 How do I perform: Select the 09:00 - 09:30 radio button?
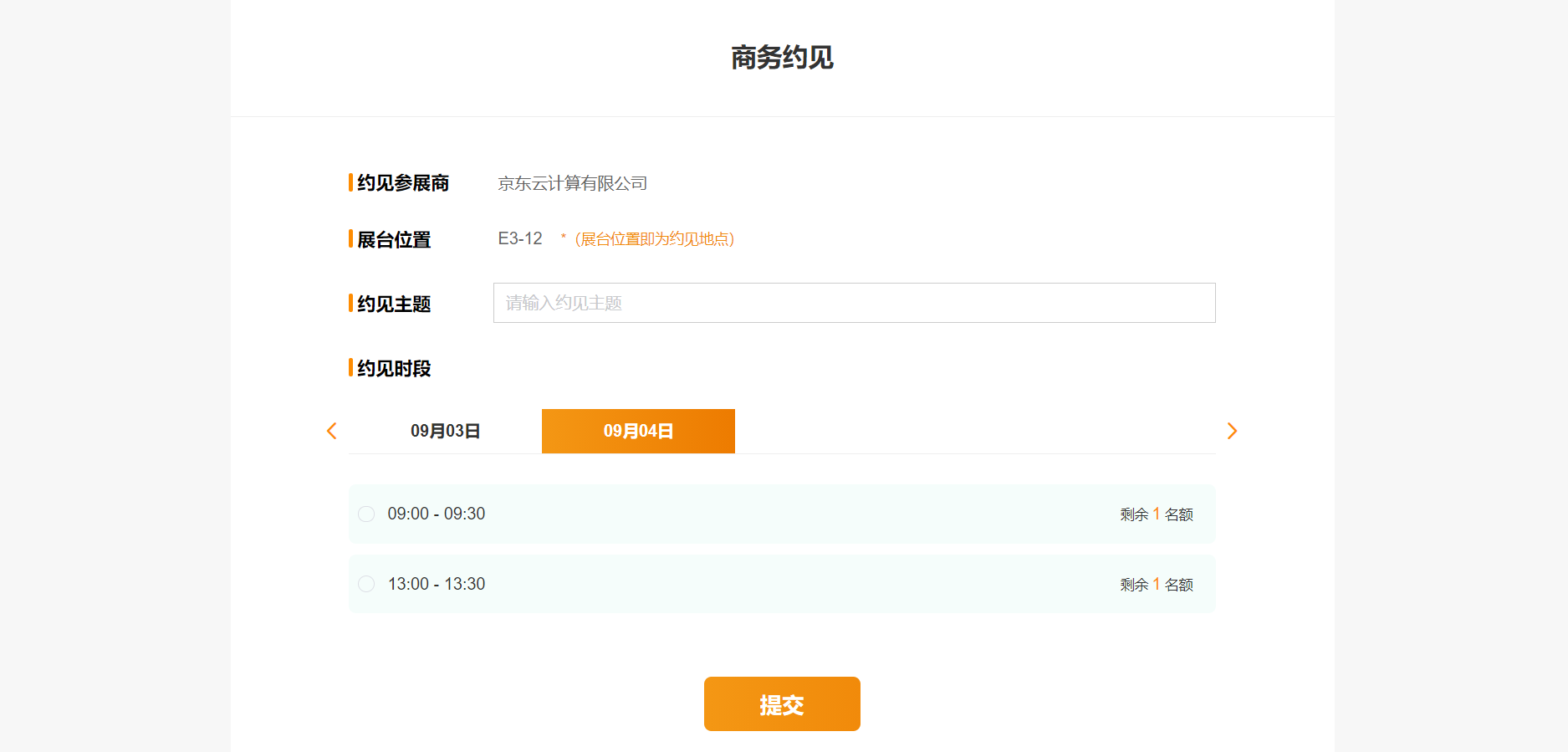coord(366,514)
